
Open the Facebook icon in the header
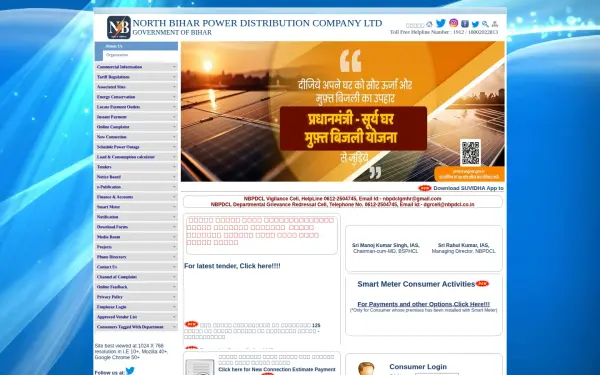(x=465, y=24)
